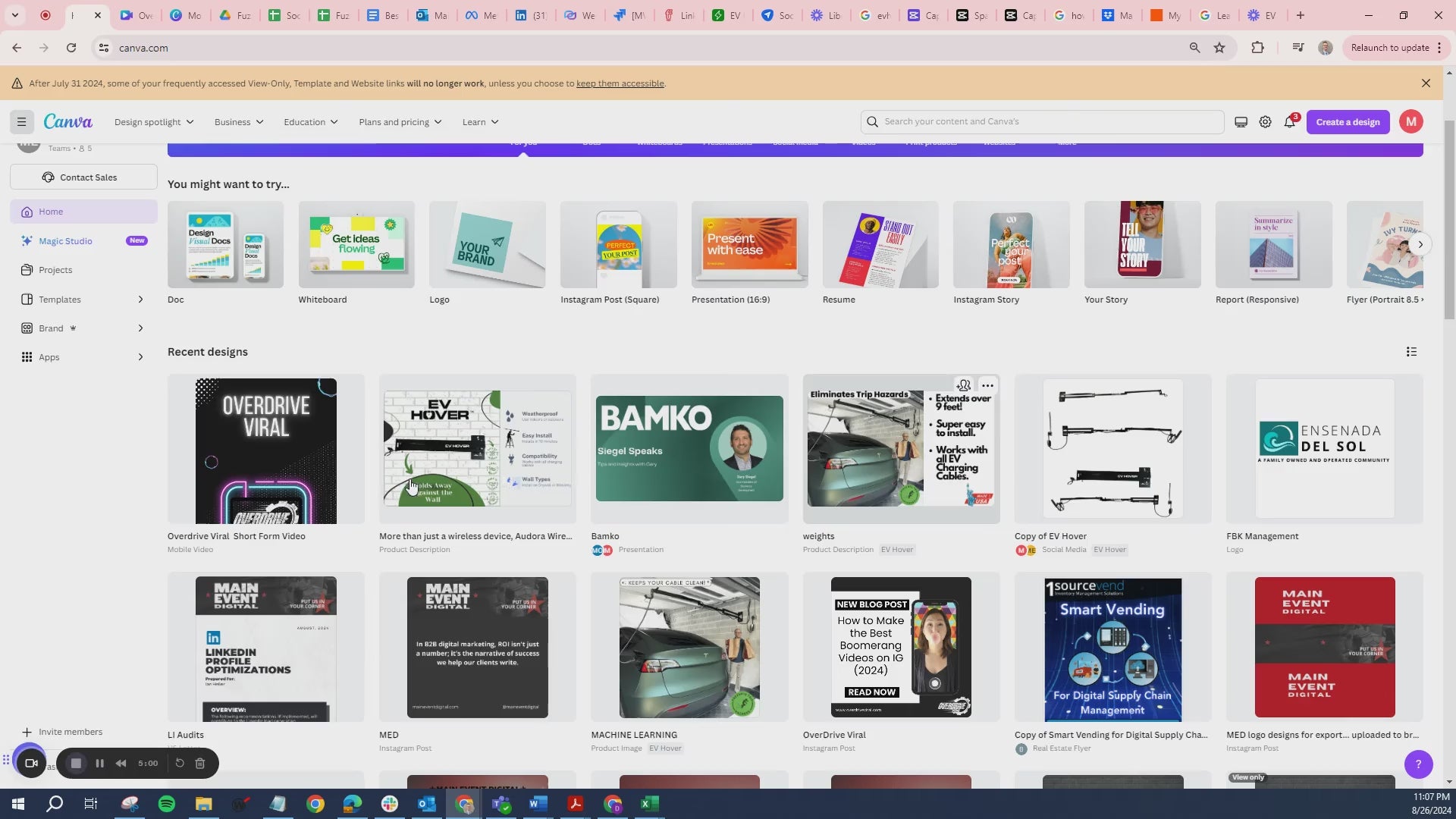Screen dimensions: 1456x819
Task: Create a Whiteboard from suggestions
Action: pyautogui.click(x=356, y=244)
